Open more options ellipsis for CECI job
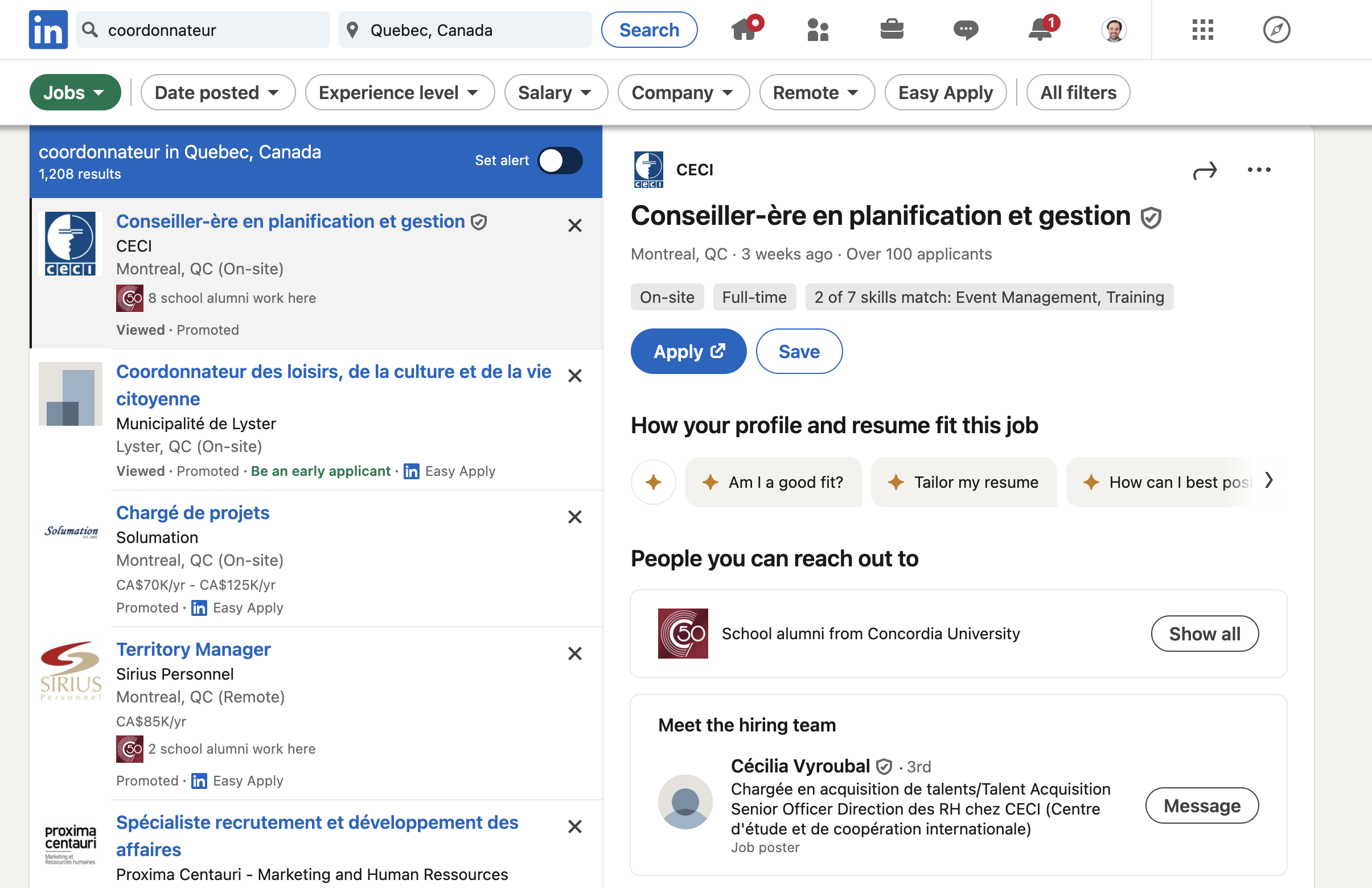This screenshot has width=1372, height=888. (1259, 170)
